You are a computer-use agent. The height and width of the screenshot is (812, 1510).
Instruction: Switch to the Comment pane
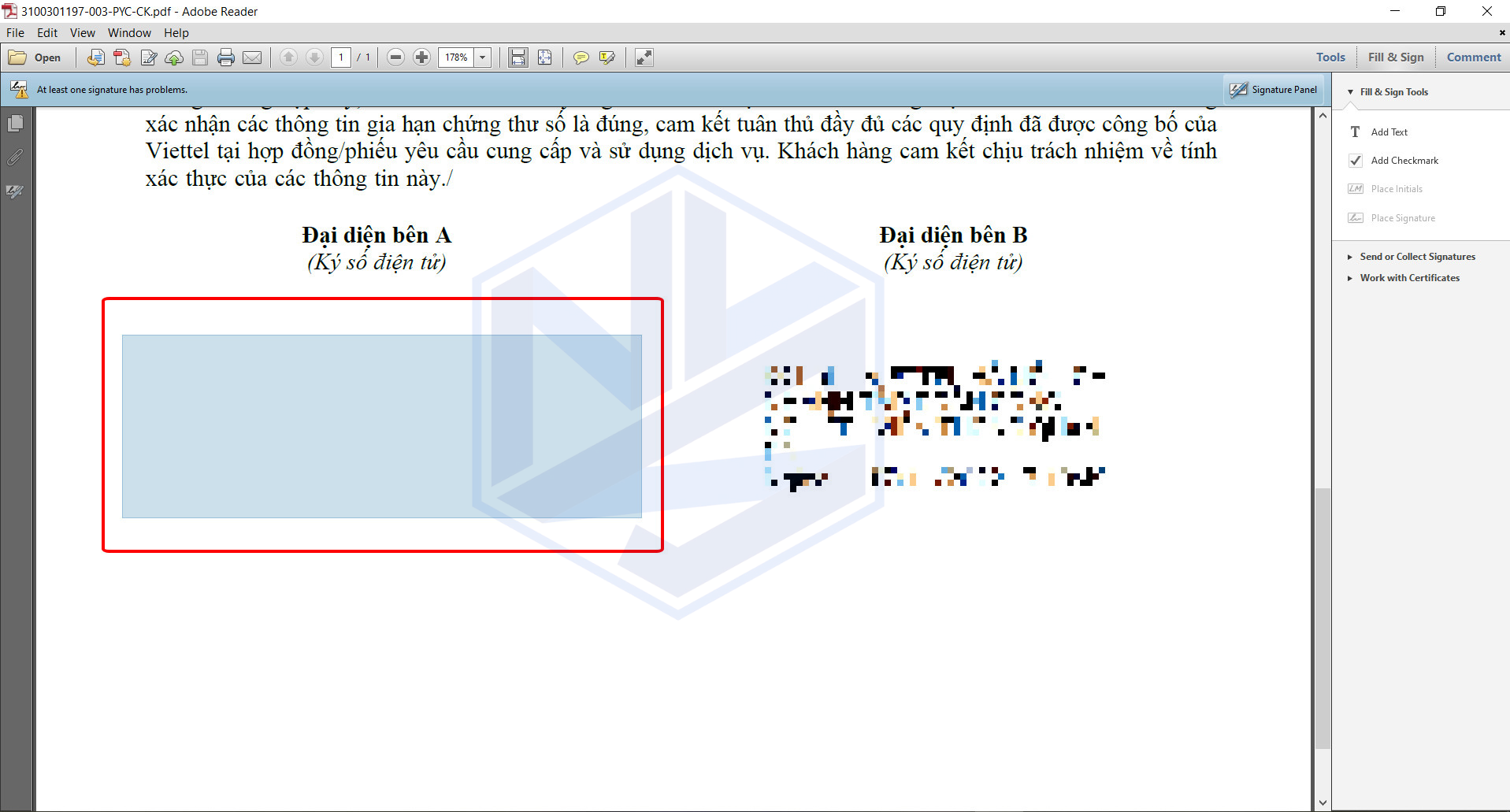pyautogui.click(x=1474, y=57)
